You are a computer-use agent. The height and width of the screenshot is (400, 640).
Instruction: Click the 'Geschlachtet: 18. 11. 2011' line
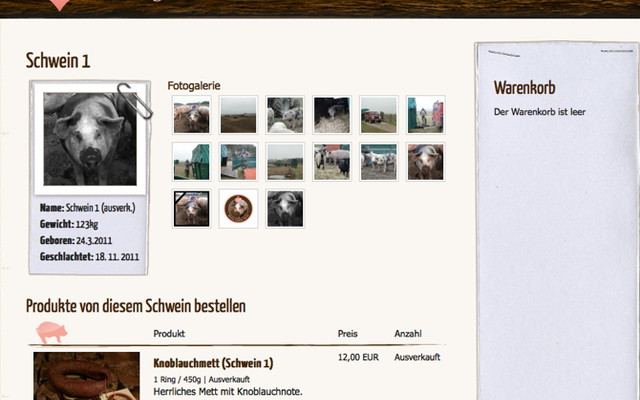click(x=89, y=257)
